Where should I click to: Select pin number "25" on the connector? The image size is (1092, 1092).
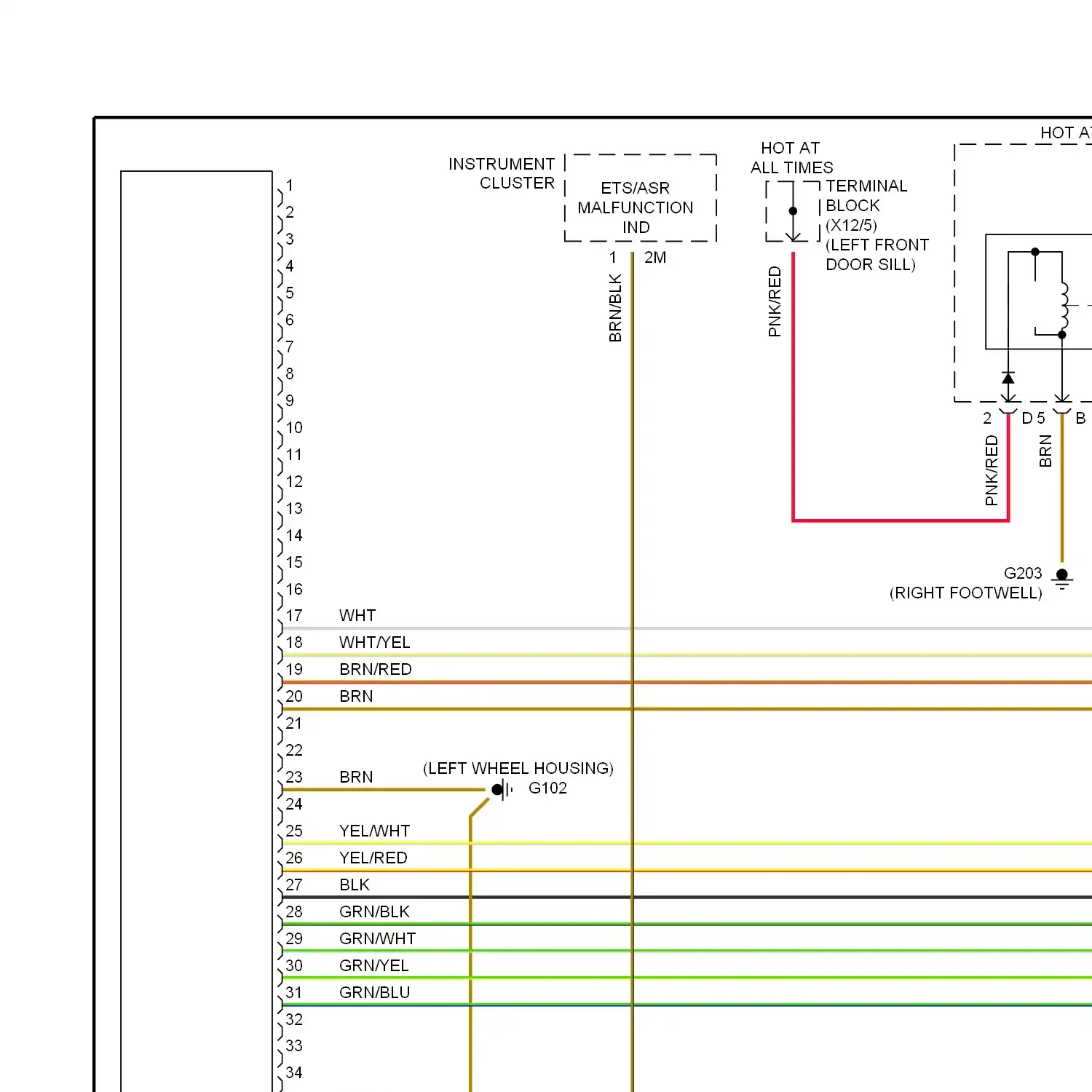pyautogui.click(x=294, y=831)
